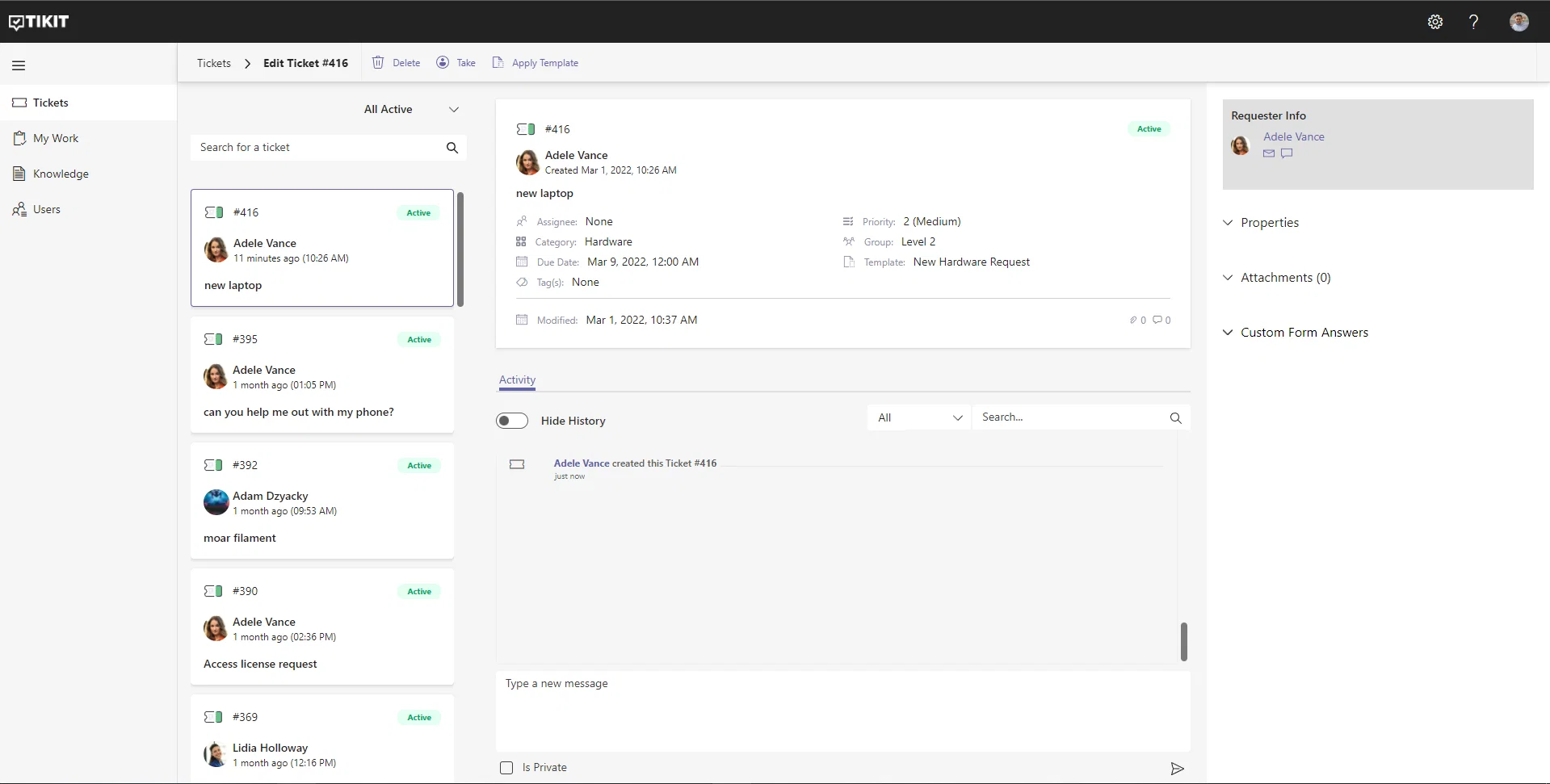
Task: Open the All Active filter dropdown
Action: pos(411,109)
